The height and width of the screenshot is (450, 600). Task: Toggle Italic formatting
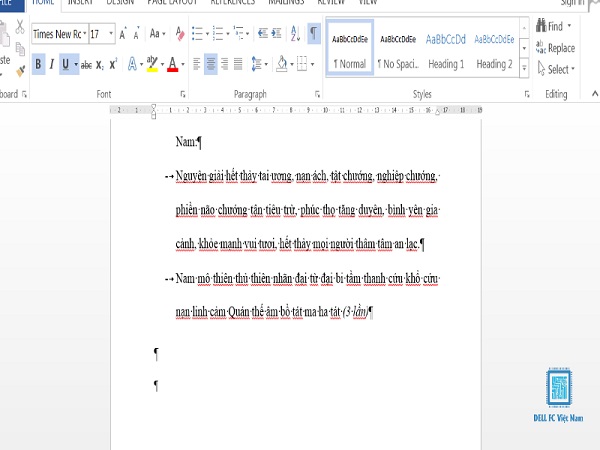point(52,64)
